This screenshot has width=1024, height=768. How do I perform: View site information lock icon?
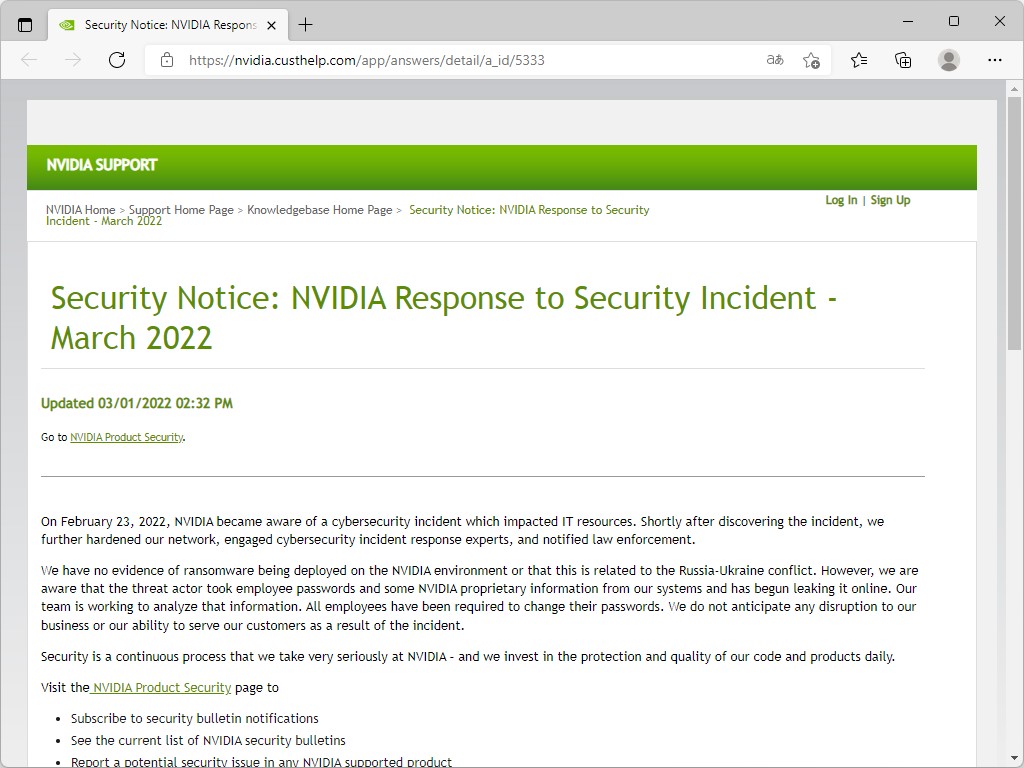pos(167,60)
